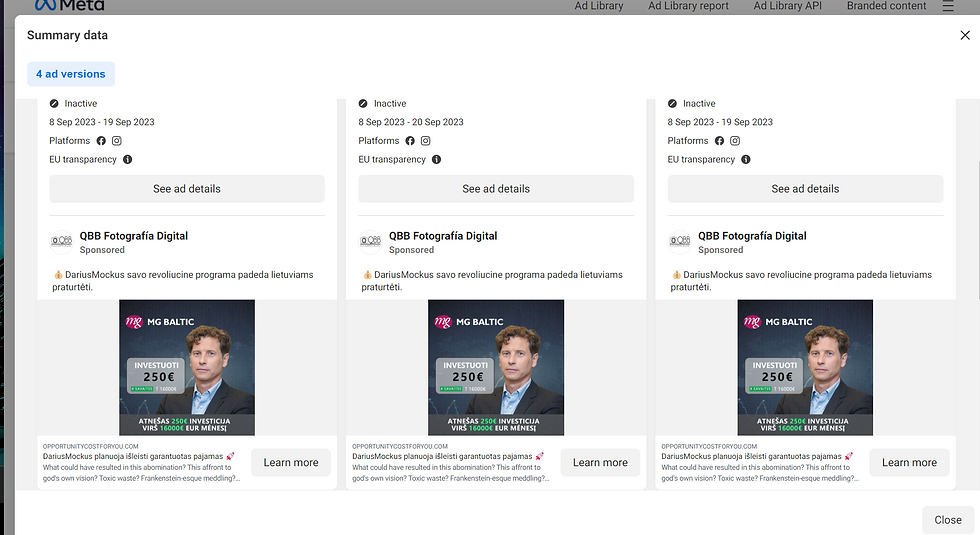980x535 pixels.
Task: Click Learn more on the first ad
Action: point(291,462)
